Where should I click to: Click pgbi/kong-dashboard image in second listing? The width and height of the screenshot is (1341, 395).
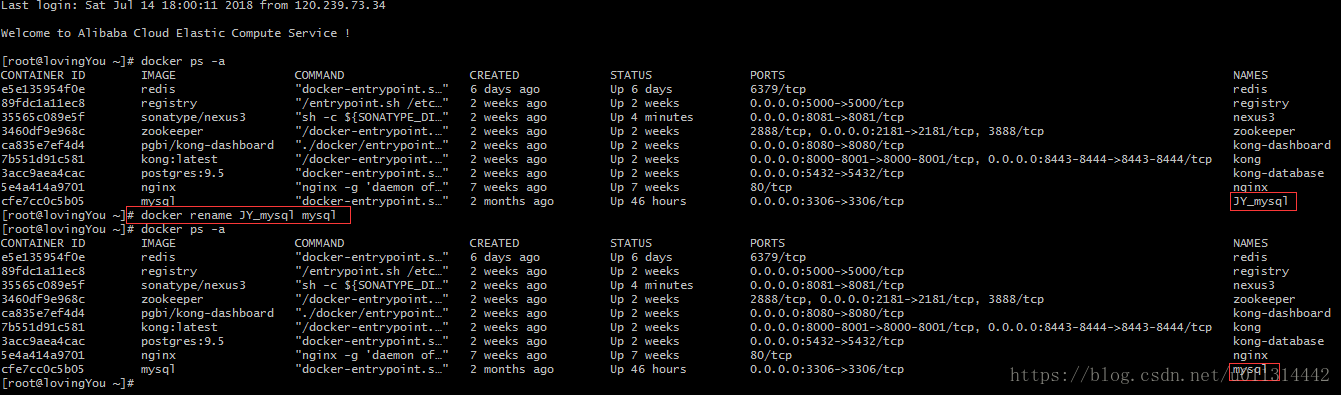[x=207, y=314]
